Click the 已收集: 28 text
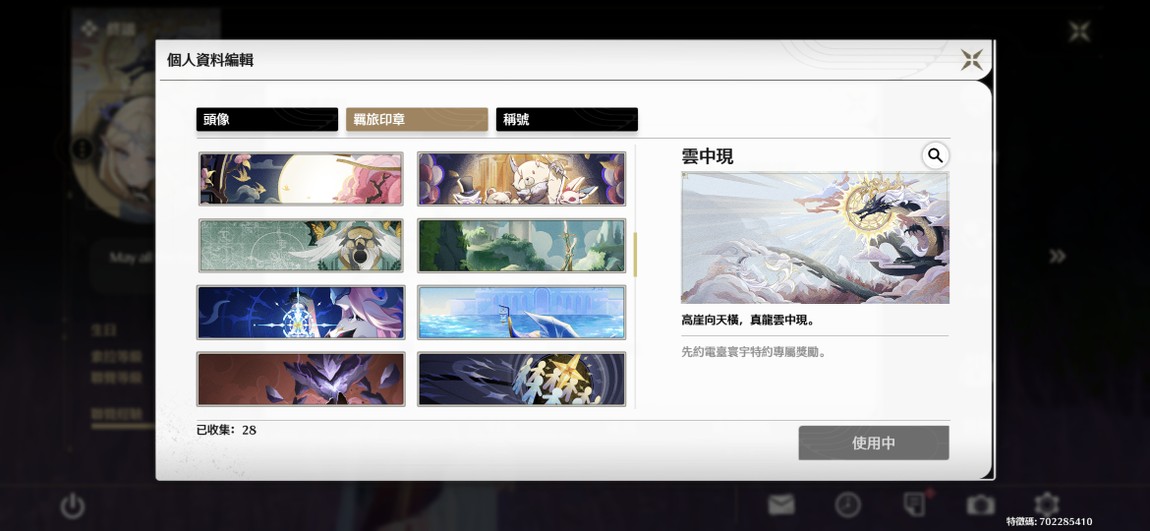The image size is (1150, 531). coord(227,430)
